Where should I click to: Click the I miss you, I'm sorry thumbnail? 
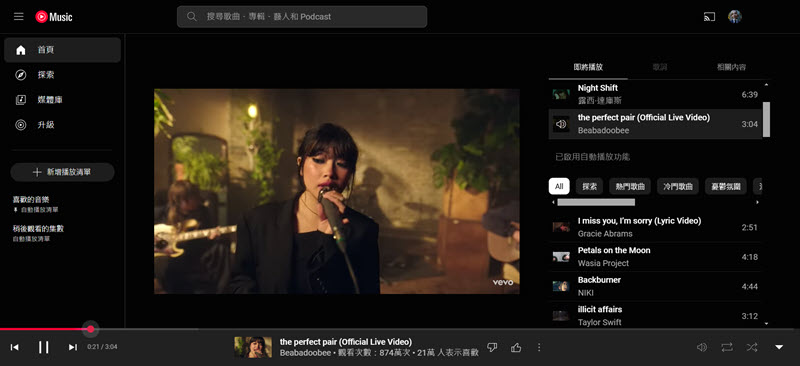pyautogui.click(x=561, y=227)
